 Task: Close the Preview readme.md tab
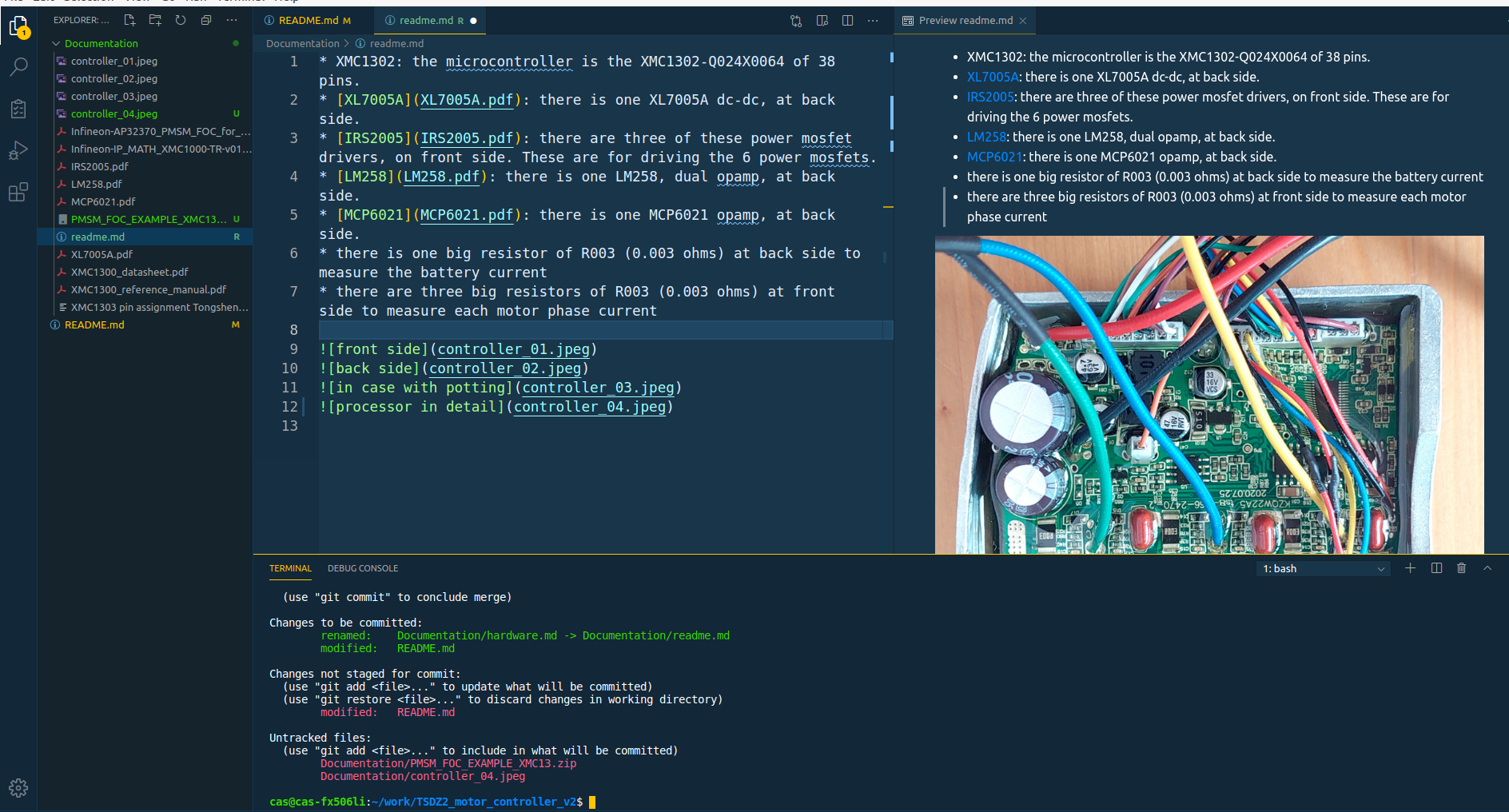tap(1023, 21)
